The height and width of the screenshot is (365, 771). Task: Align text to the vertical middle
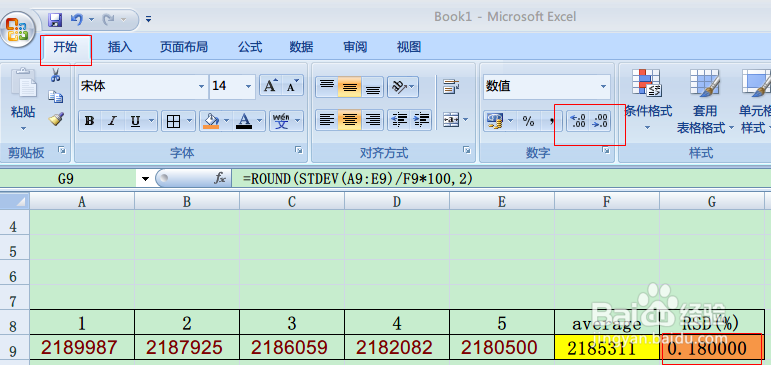(x=350, y=87)
